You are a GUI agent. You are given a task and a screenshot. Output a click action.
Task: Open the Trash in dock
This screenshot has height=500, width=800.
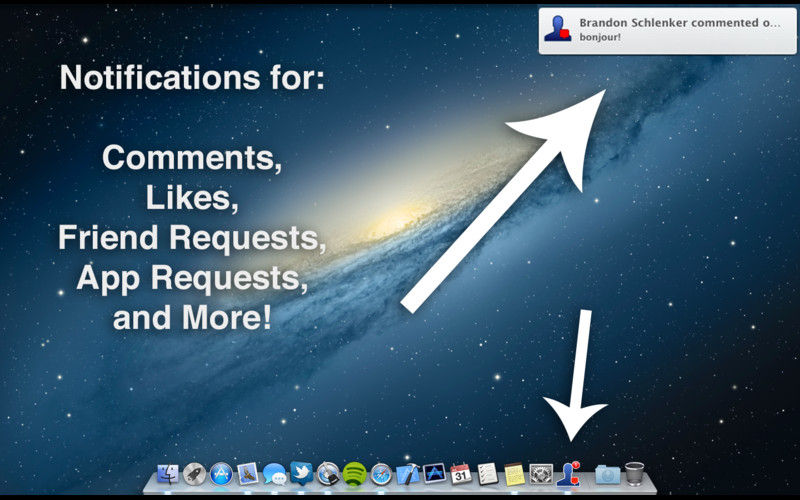635,473
